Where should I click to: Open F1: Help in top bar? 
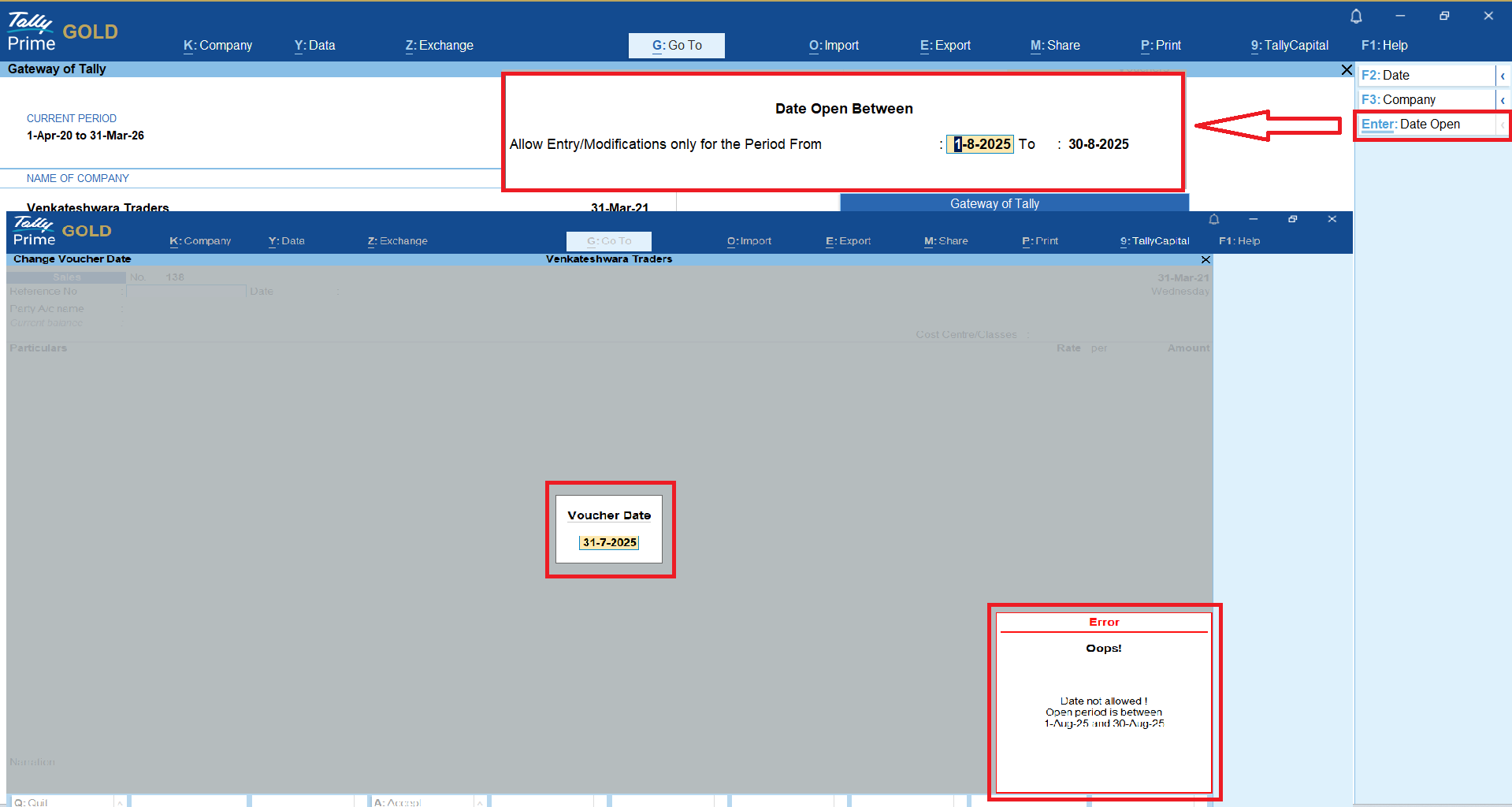1384,46
